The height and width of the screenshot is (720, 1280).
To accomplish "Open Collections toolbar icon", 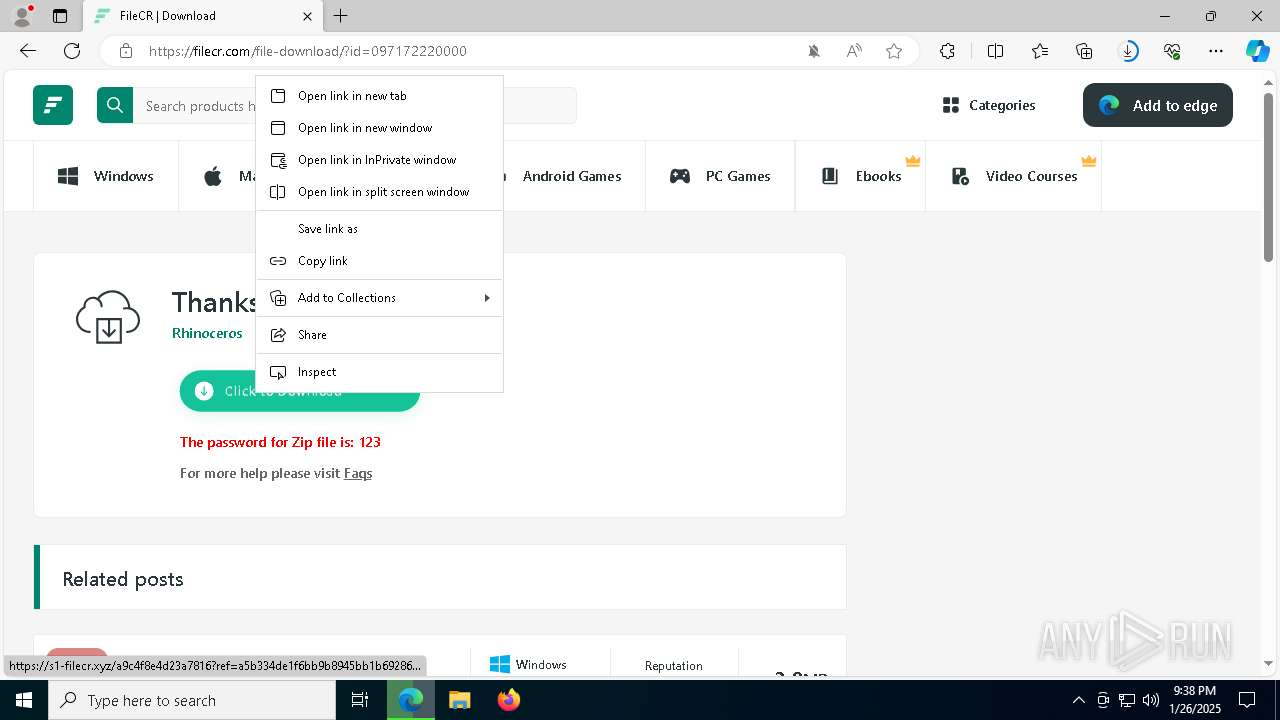I will (1084, 51).
